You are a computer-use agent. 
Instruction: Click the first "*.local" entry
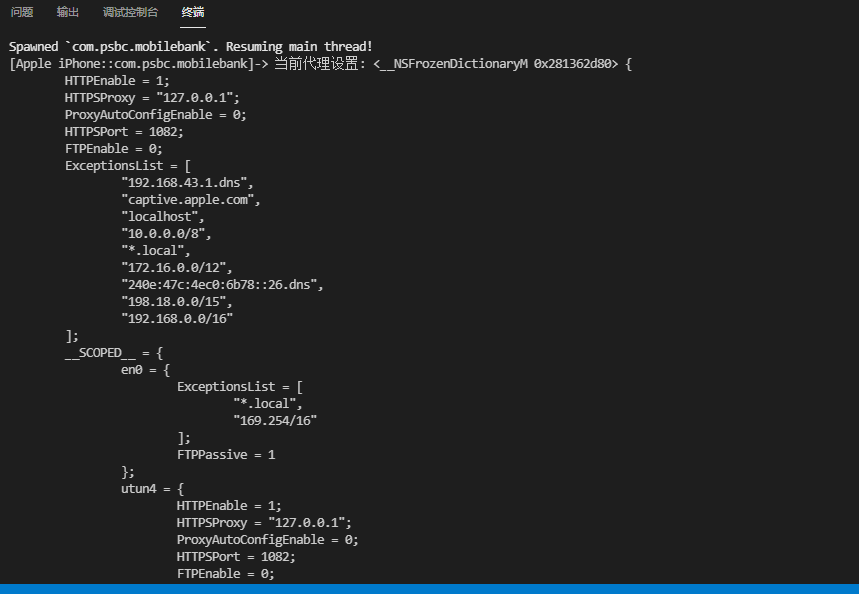(156, 250)
